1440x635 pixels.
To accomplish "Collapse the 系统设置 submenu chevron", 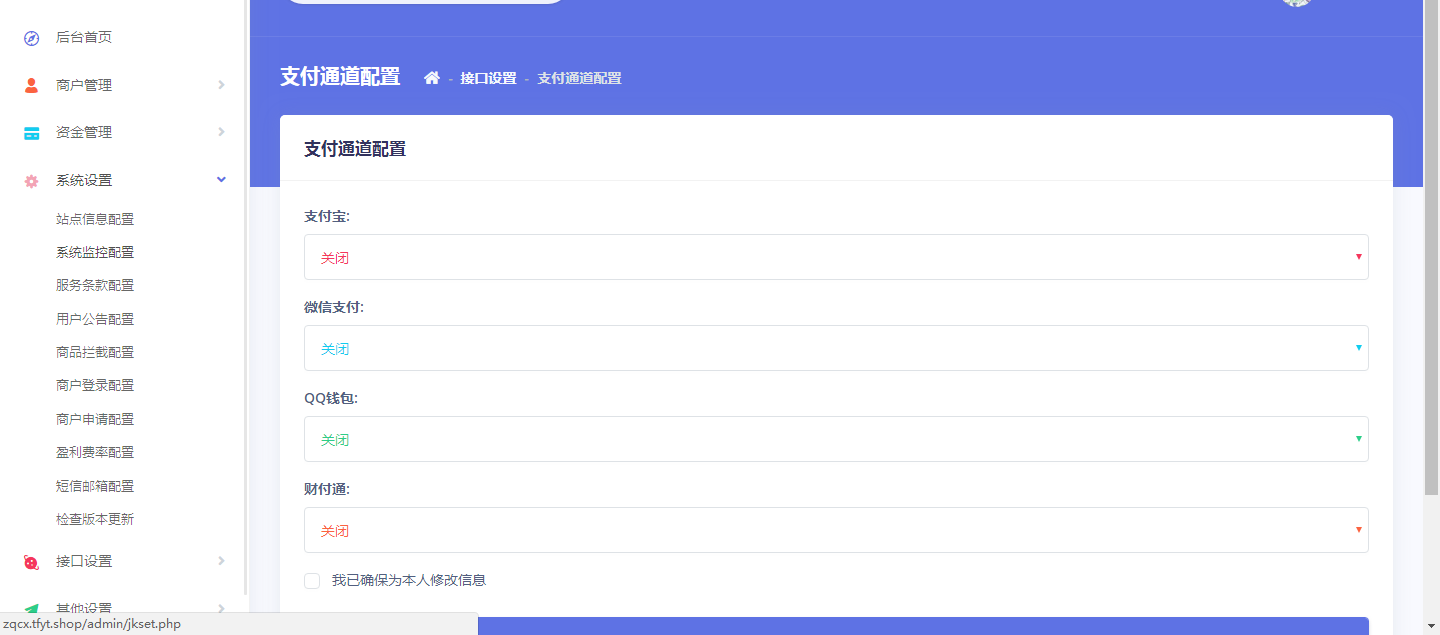I will pyautogui.click(x=221, y=179).
